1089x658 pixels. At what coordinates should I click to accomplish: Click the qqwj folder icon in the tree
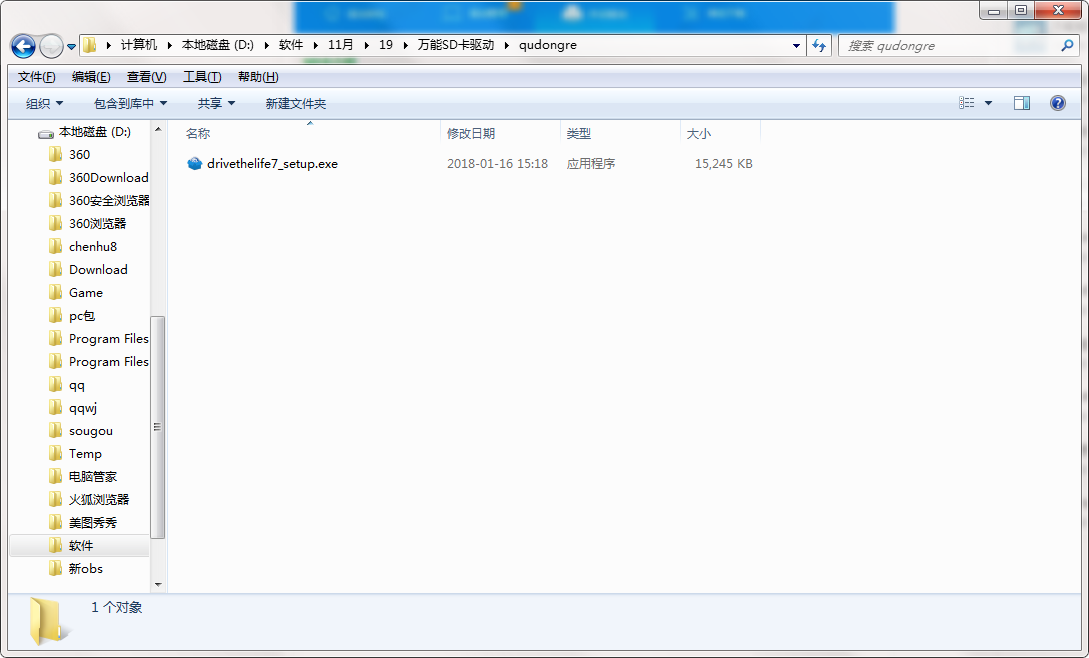tap(56, 407)
